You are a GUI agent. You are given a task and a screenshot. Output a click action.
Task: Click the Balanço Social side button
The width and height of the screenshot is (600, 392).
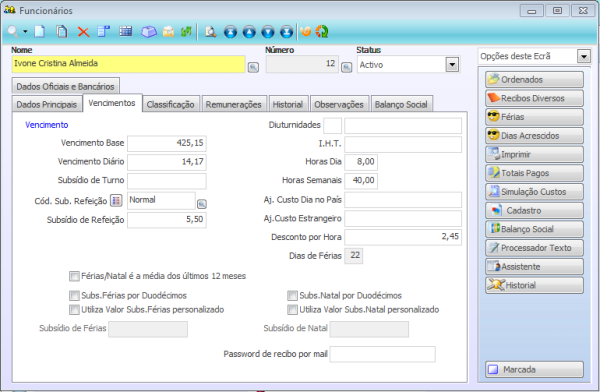point(534,229)
